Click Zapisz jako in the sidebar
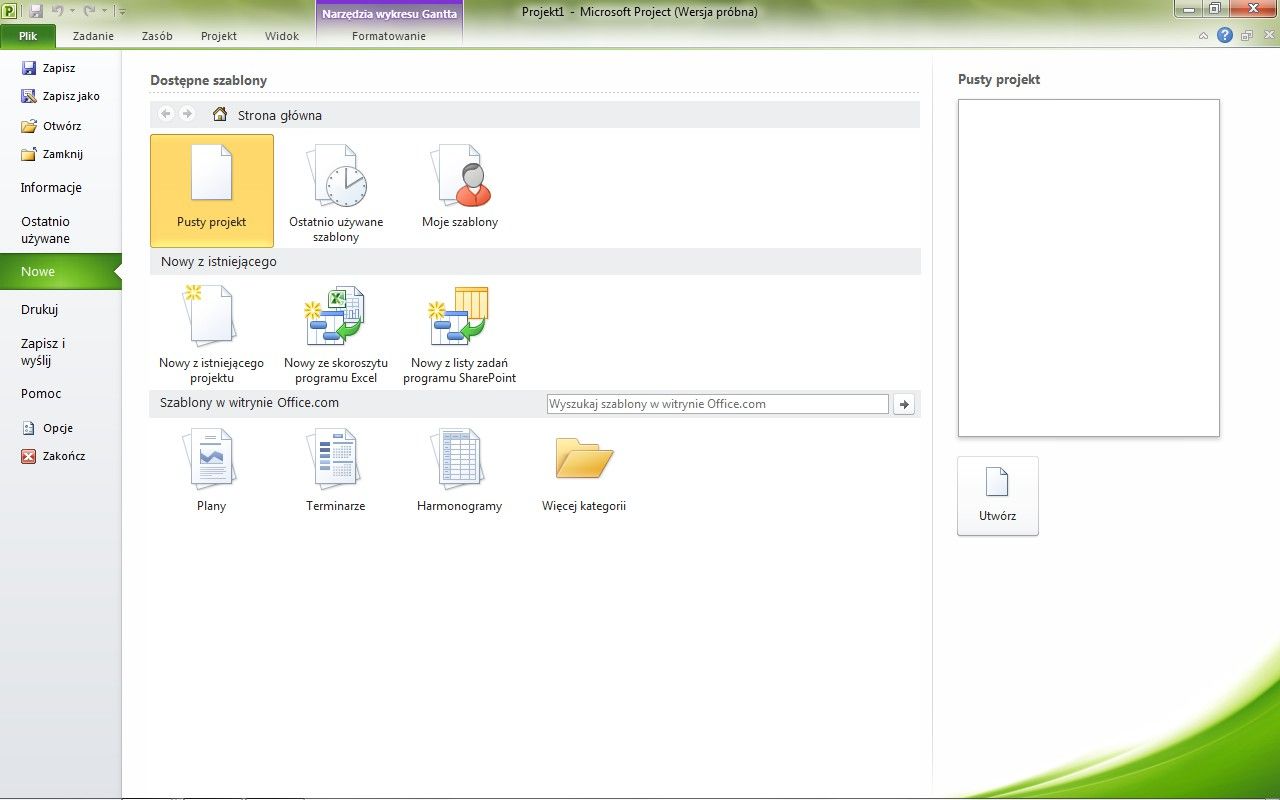Screen dimensions: 1280x800 point(60,96)
